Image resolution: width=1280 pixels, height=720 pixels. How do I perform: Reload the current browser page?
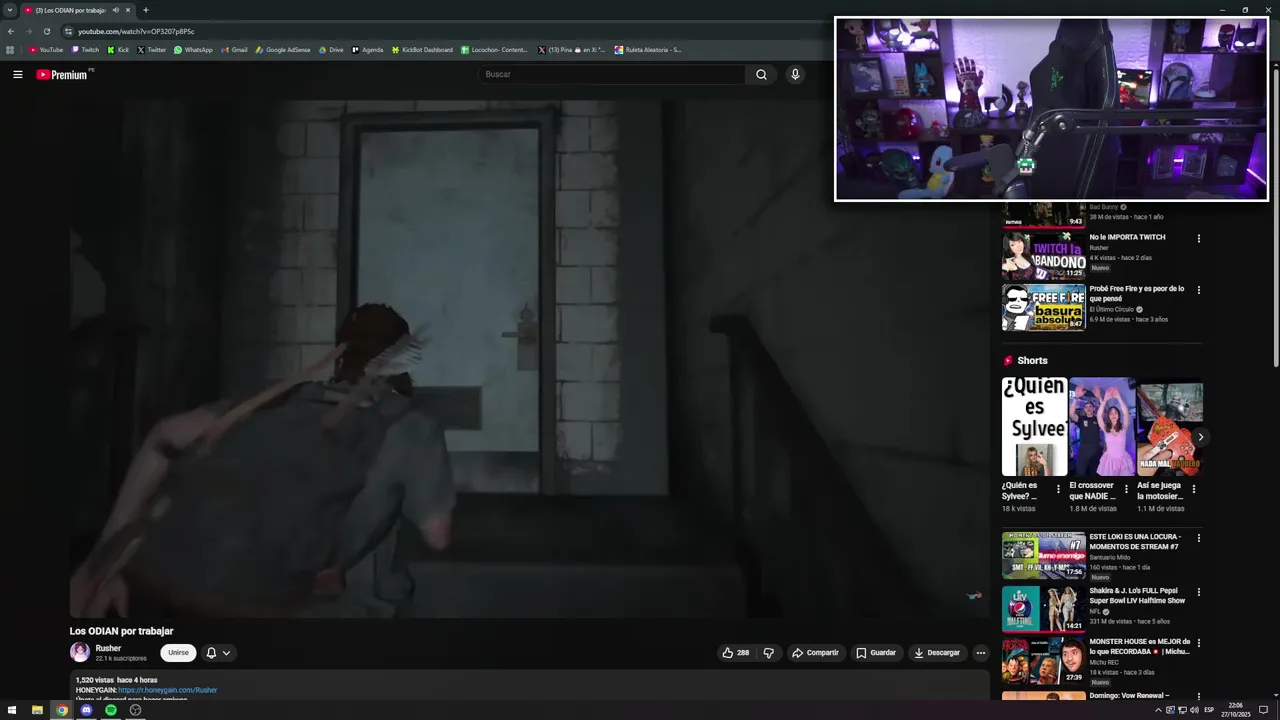[47, 31]
